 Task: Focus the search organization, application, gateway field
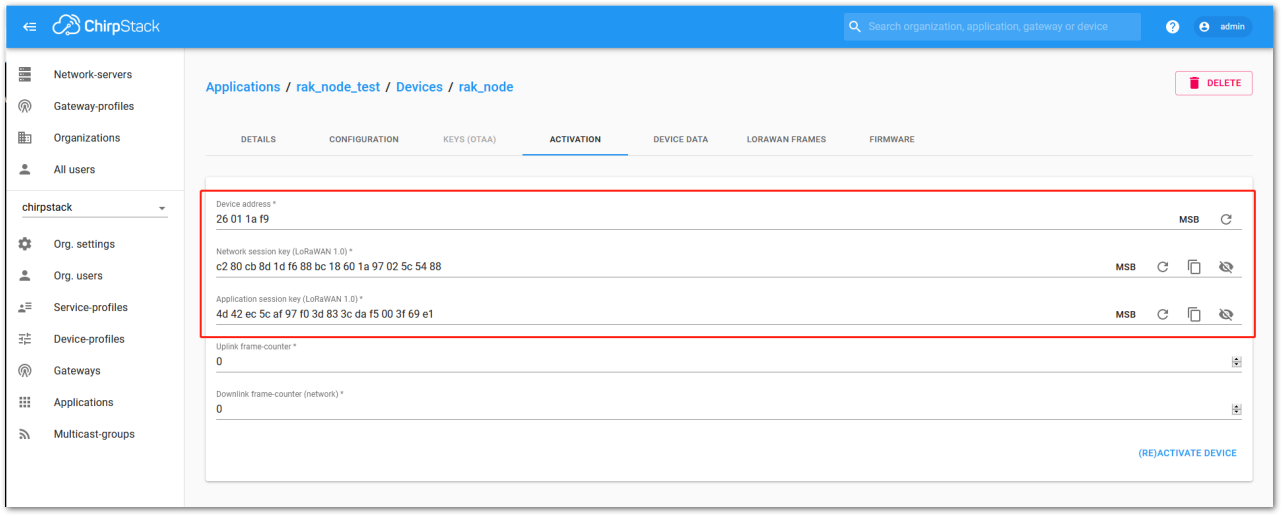[x=992, y=27]
